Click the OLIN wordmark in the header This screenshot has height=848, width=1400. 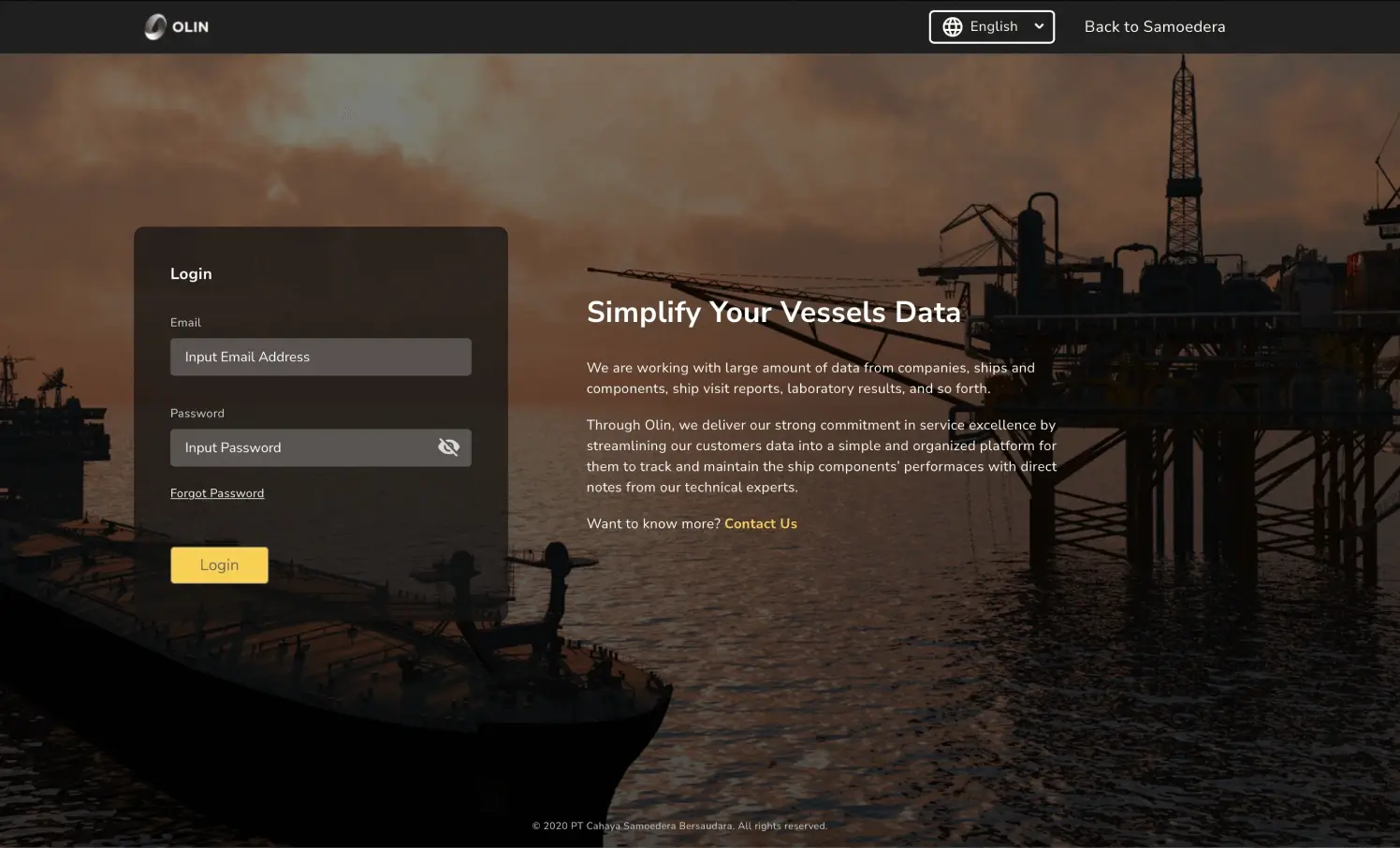click(190, 27)
